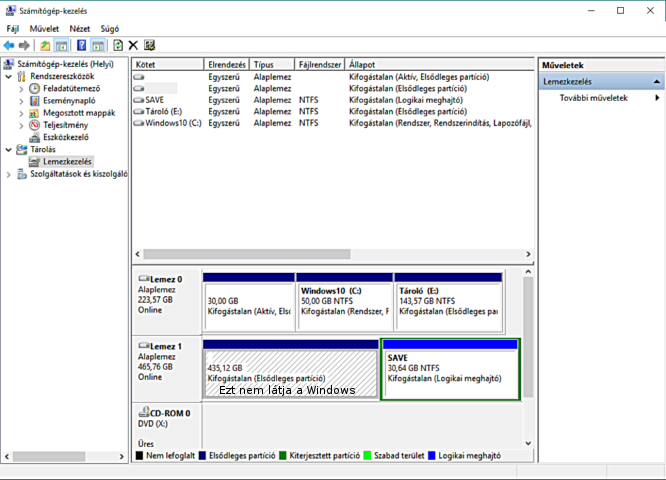Click the Nem lefoglalt legend swatch
The width and height of the screenshot is (666, 480).
[x=139, y=456]
